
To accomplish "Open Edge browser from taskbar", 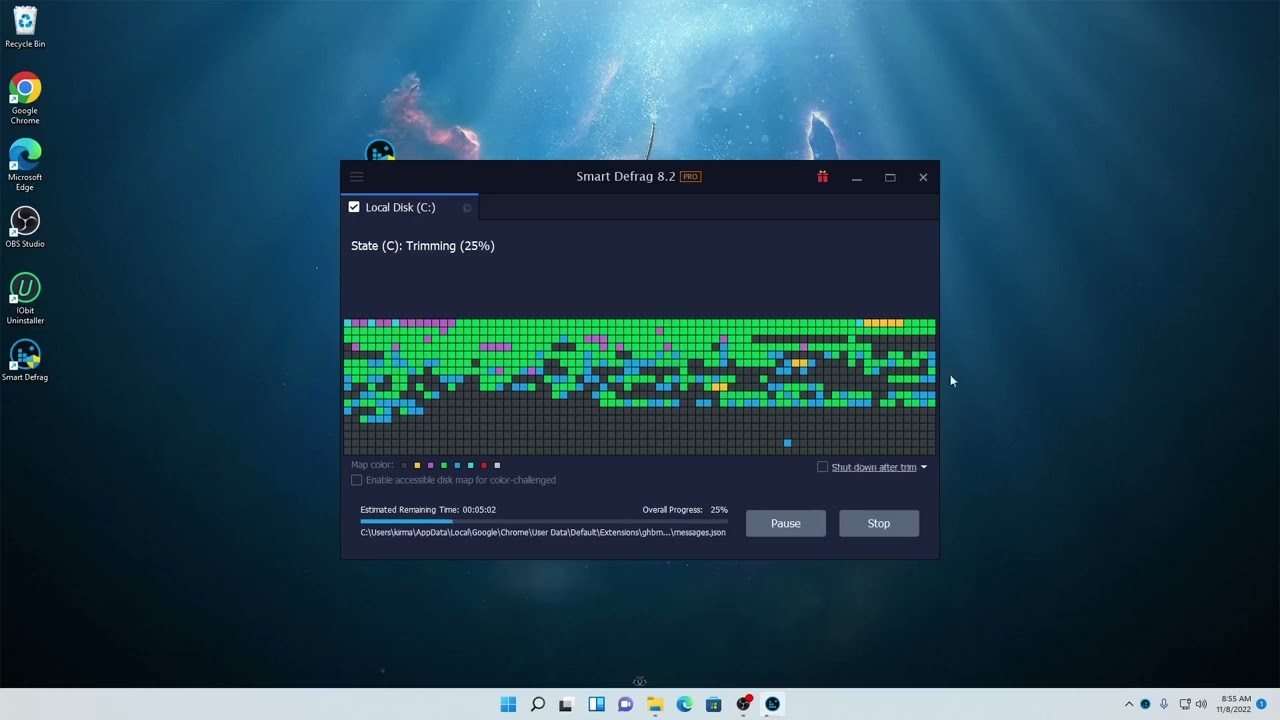I will pyautogui.click(x=684, y=704).
